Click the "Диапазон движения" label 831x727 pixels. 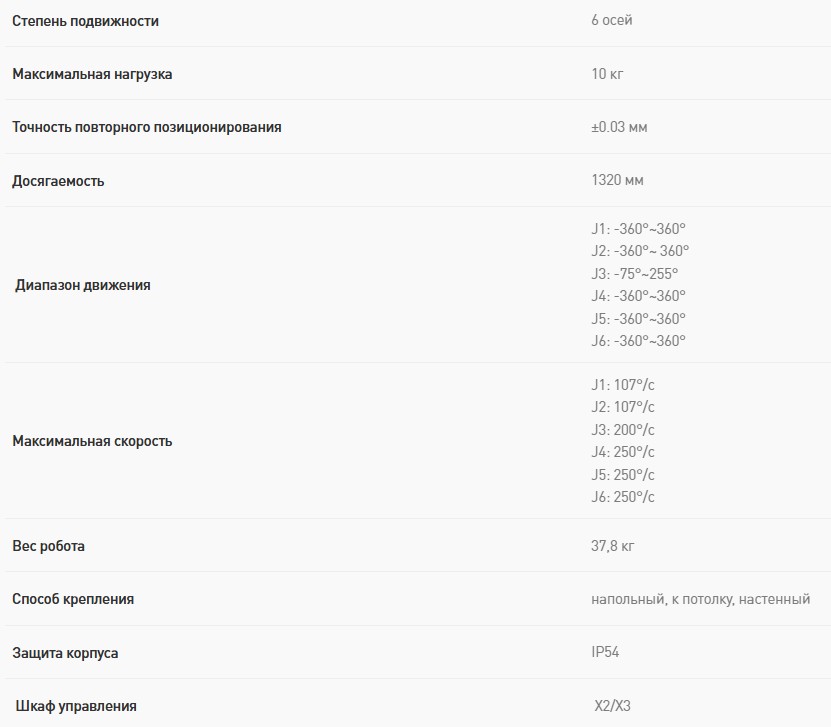tap(83, 285)
